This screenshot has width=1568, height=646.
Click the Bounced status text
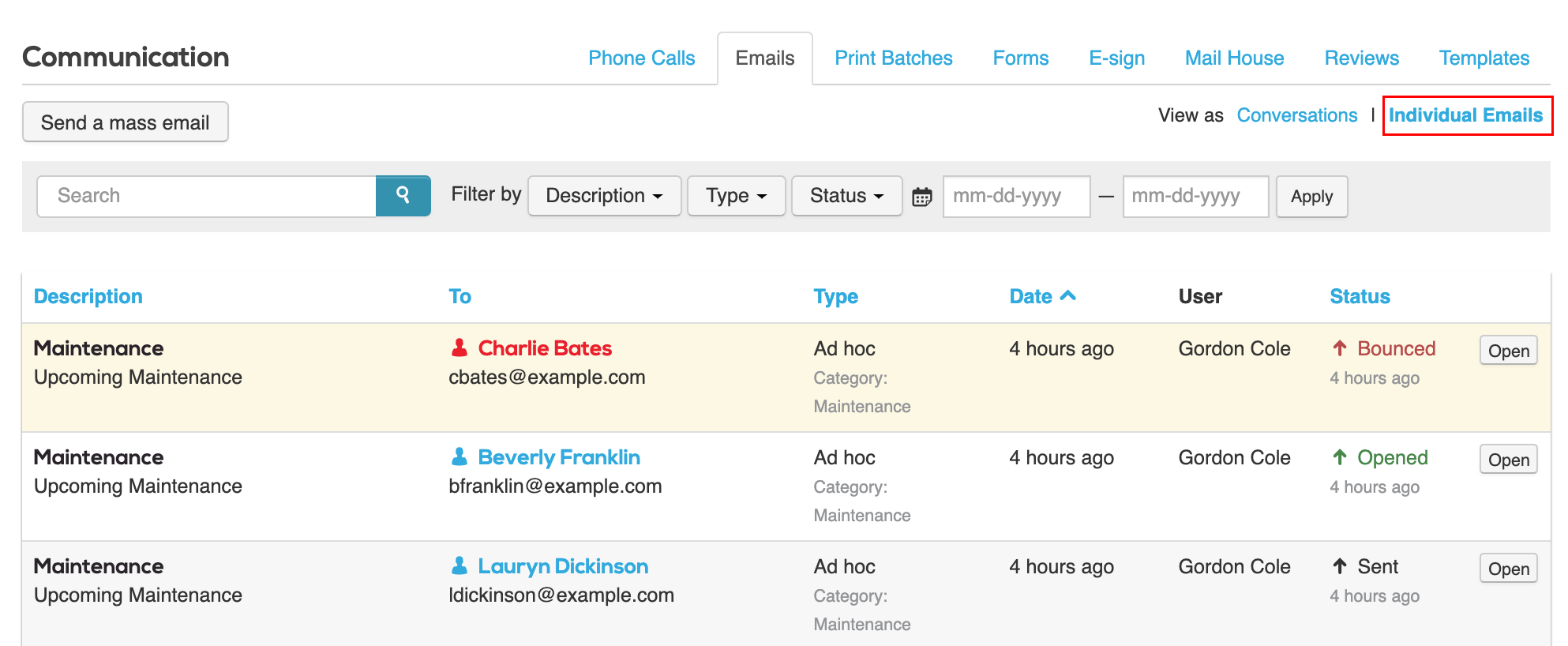(1396, 348)
